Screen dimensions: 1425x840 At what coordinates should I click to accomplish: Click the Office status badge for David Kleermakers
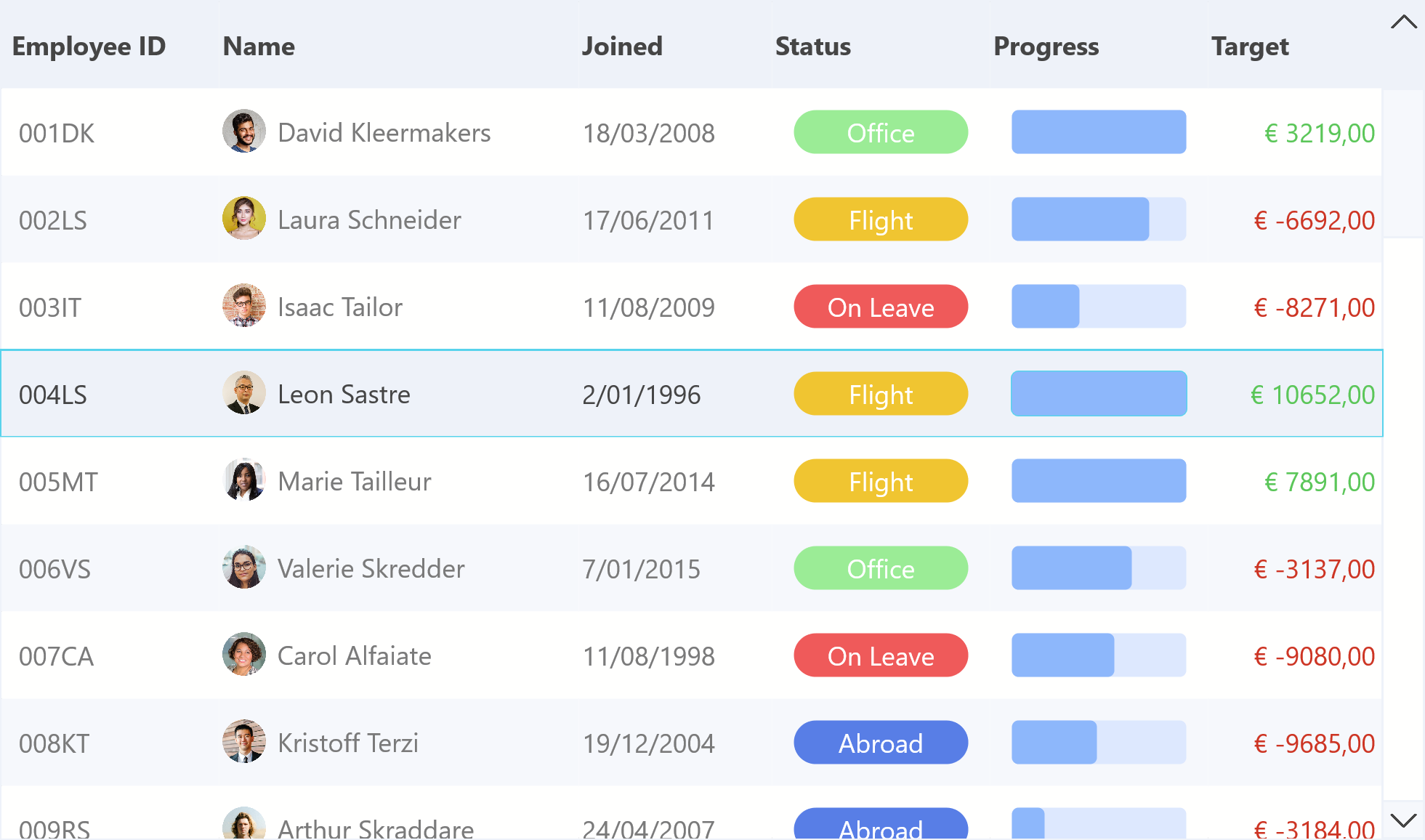coord(879,132)
